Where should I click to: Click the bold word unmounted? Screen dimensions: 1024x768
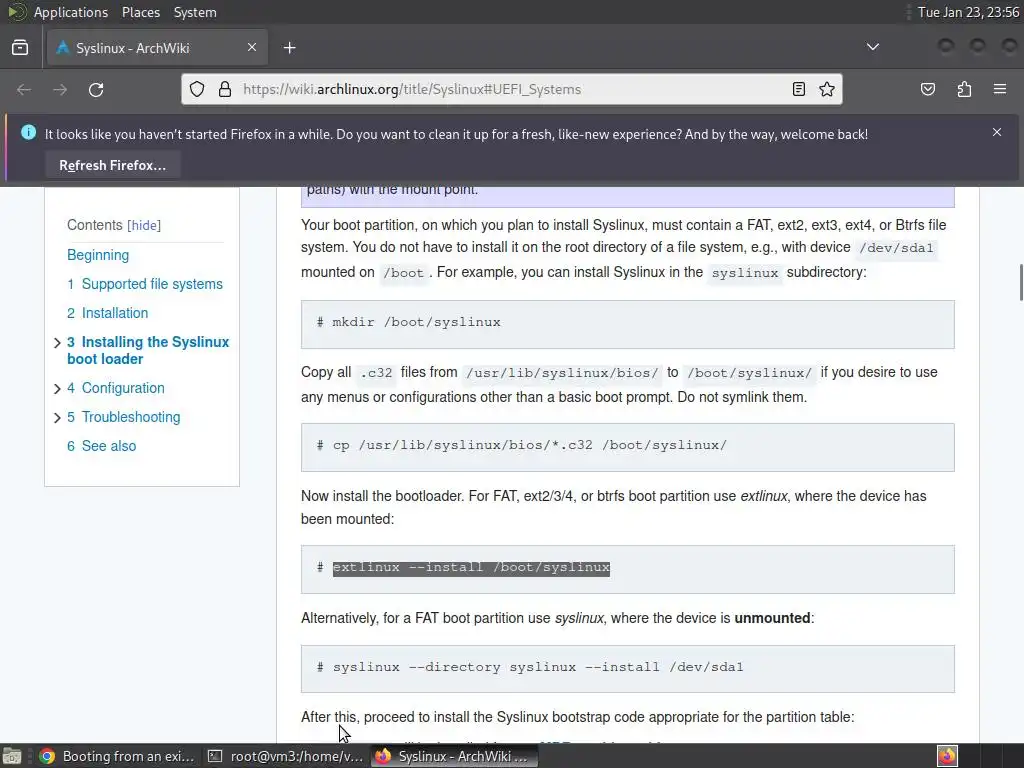point(772,618)
